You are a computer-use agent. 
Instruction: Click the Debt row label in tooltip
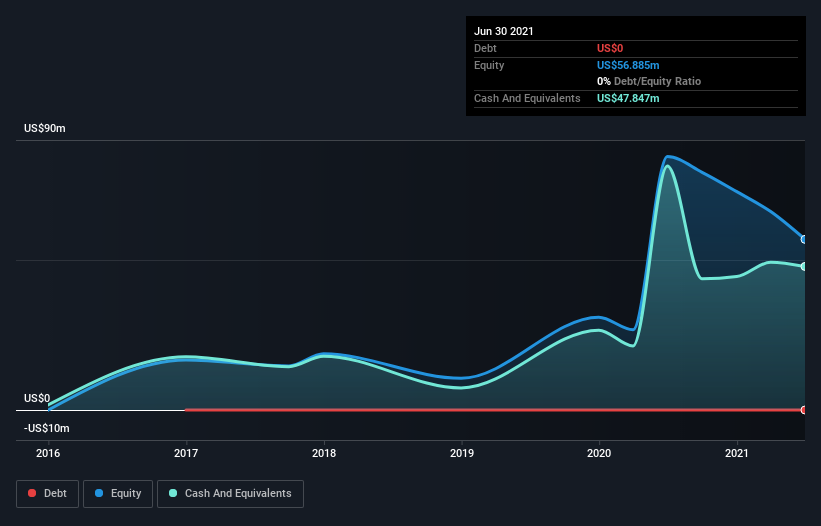pos(485,48)
